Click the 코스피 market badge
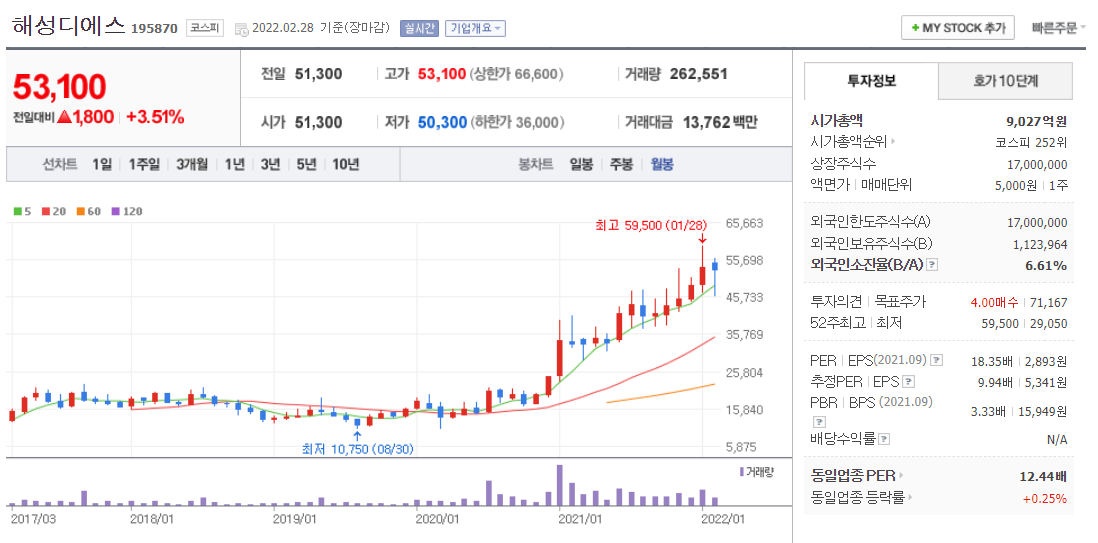1098x543 pixels. (204, 29)
